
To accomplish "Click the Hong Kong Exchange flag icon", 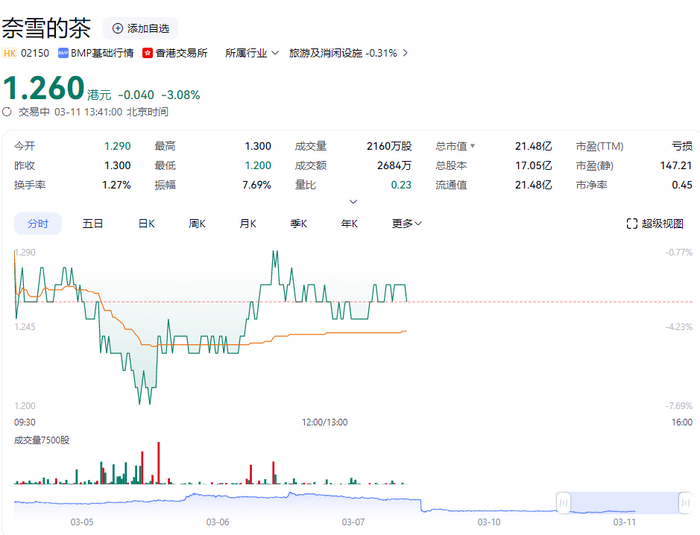I will pos(147,53).
